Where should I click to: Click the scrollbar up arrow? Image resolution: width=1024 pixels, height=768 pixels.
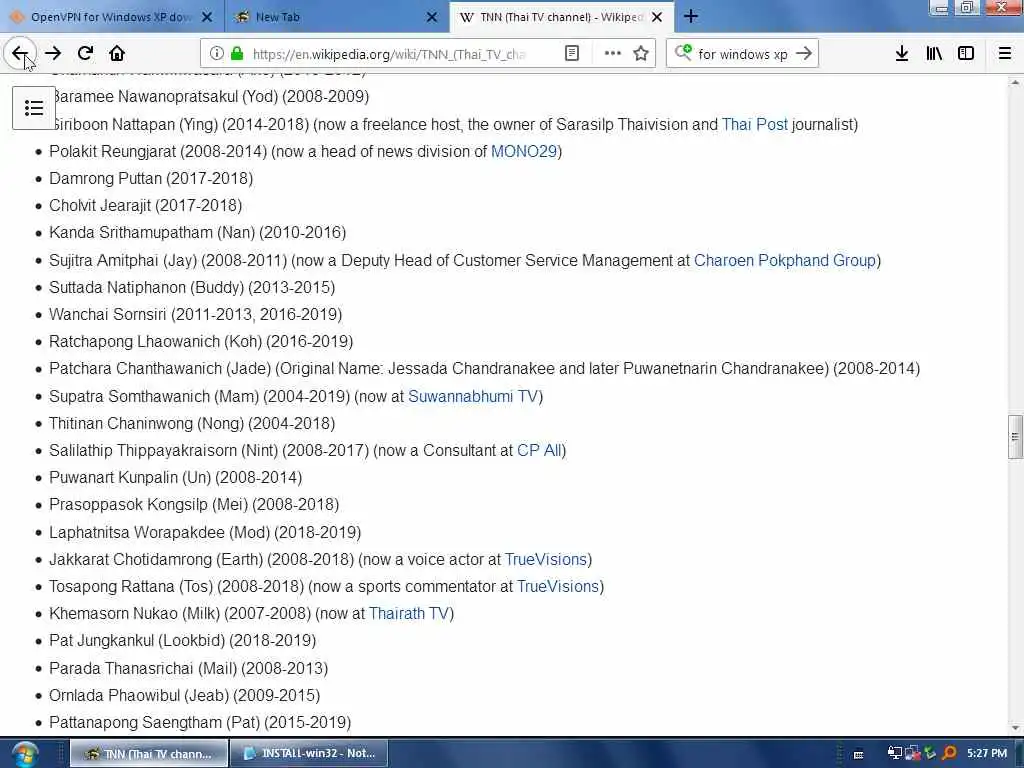click(1015, 83)
